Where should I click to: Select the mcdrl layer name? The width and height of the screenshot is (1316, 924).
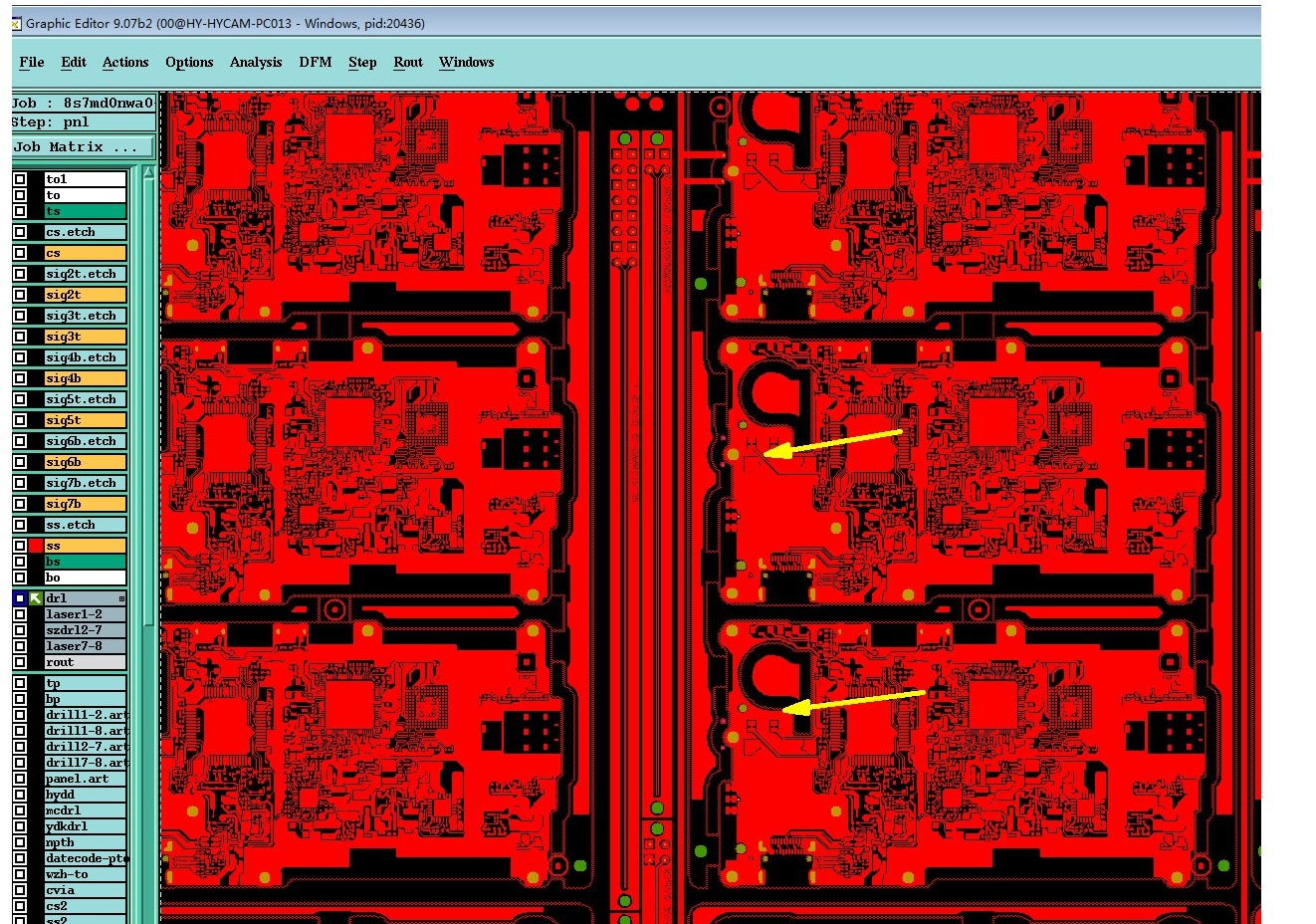(x=86, y=810)
